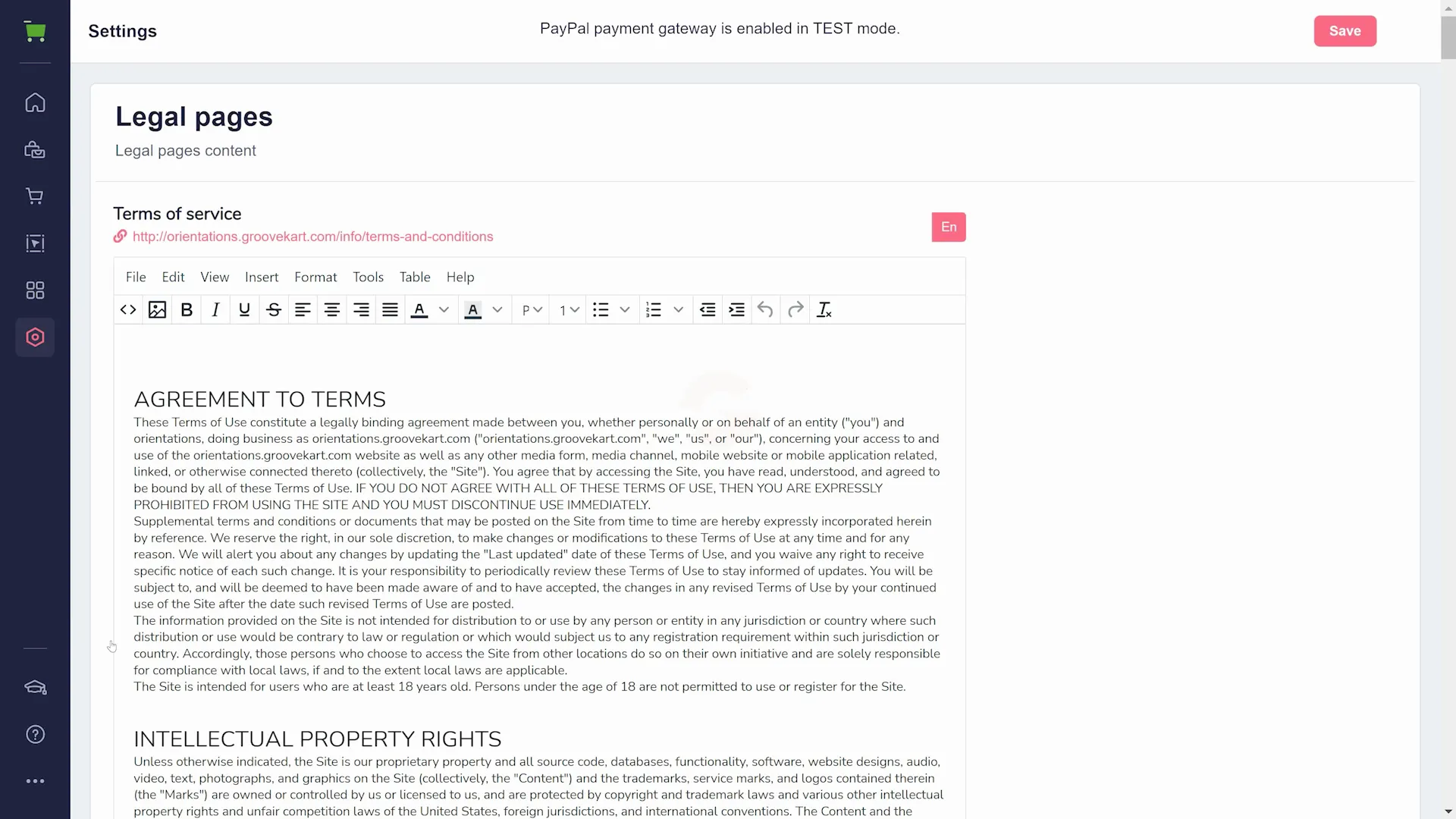
Task: Click the PayPal TEST mode notice
Action: (x=720, y=29)
